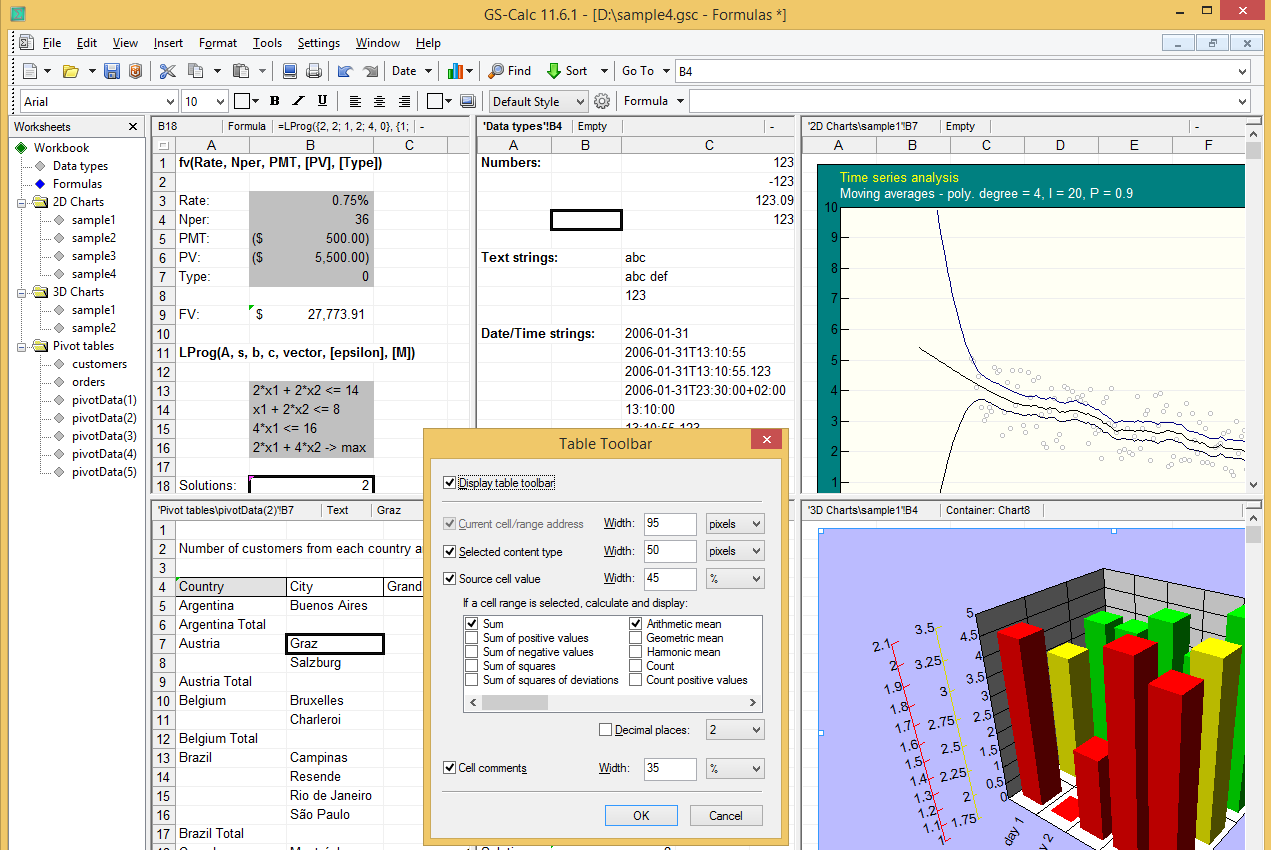The image size is (1271, 850).
Task: Uncheck the Sum option
Action: (x=472, y=624)
